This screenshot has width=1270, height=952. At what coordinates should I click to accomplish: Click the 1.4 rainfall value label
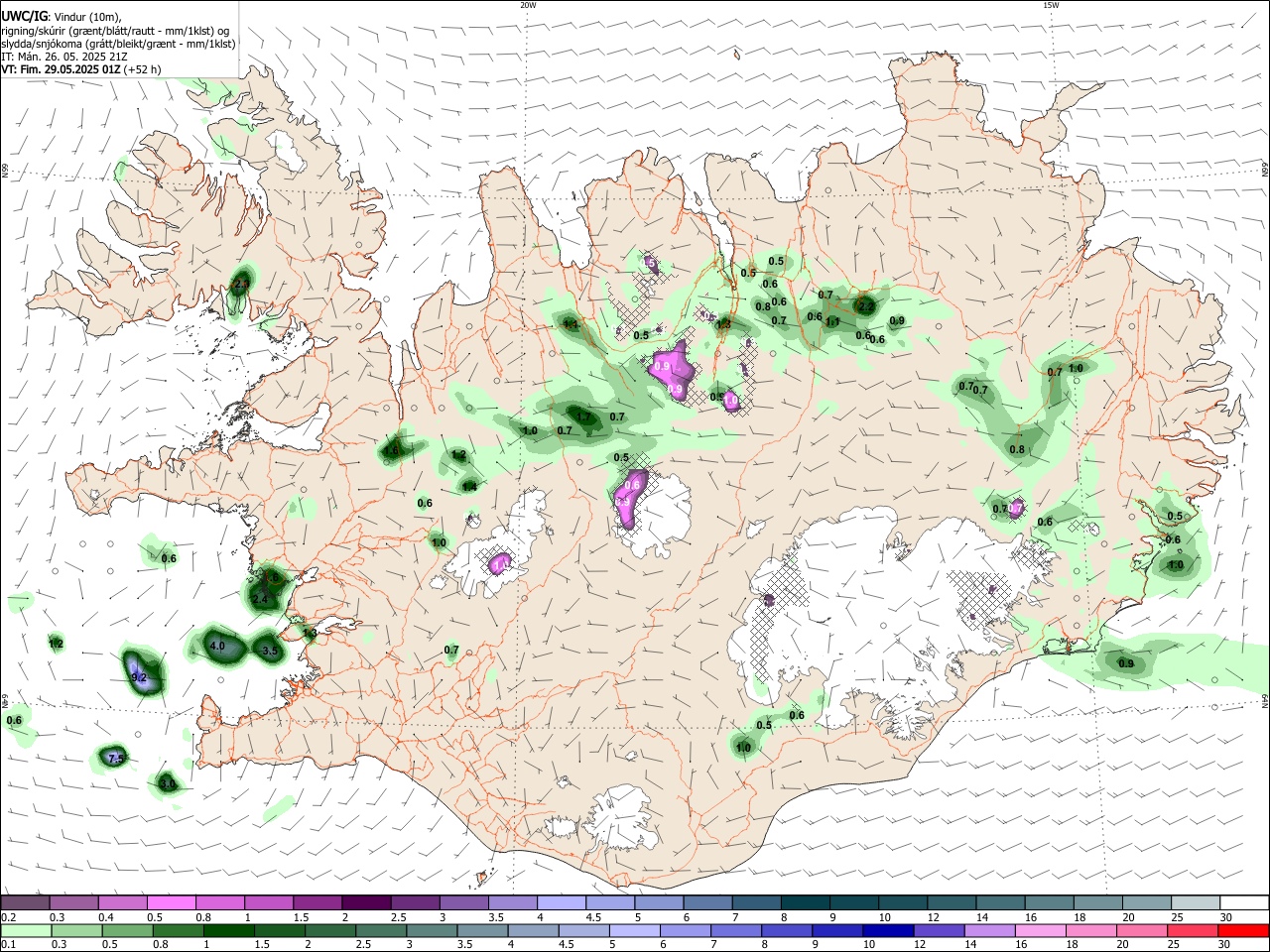pos(469,487)
